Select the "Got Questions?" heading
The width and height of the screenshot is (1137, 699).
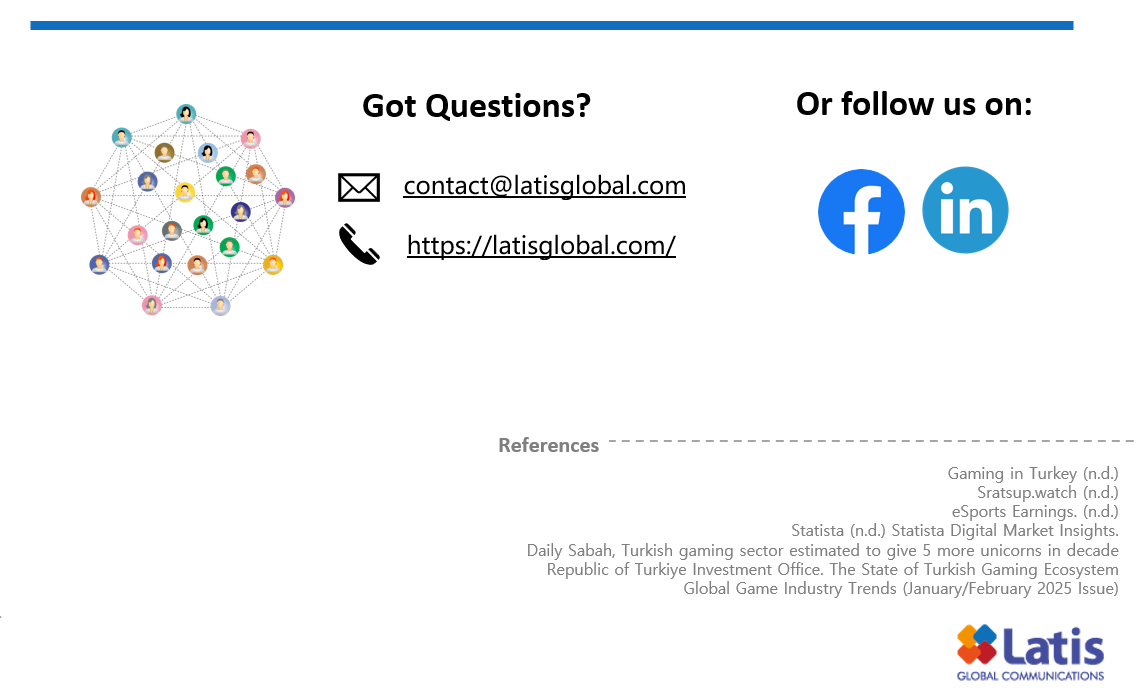tap(476, 105)
